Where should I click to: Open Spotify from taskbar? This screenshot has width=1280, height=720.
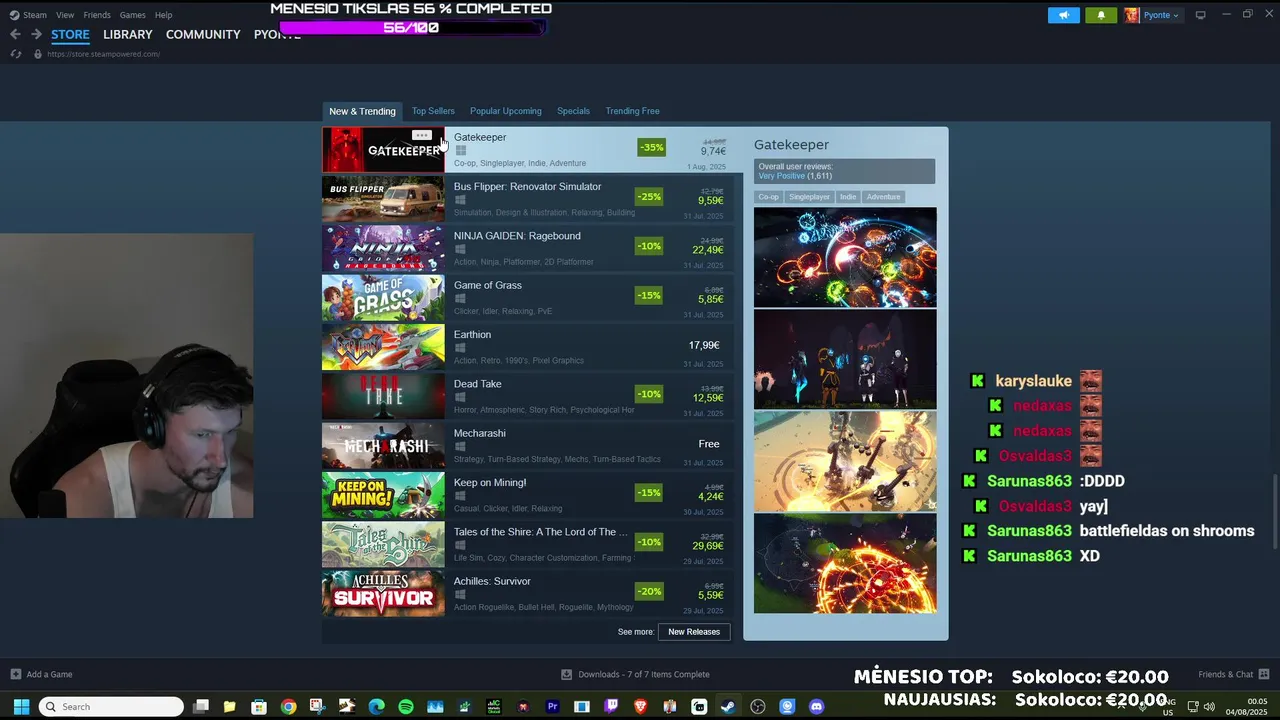click(x=406, y=707)
